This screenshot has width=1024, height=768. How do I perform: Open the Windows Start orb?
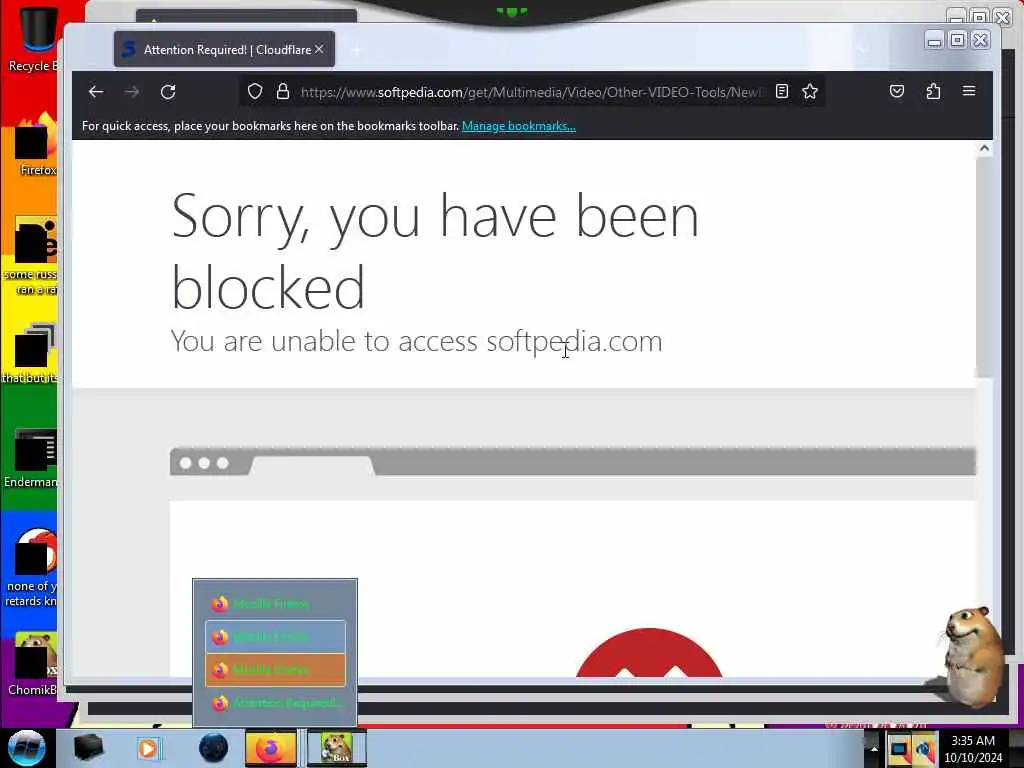[x=27, y=748]
